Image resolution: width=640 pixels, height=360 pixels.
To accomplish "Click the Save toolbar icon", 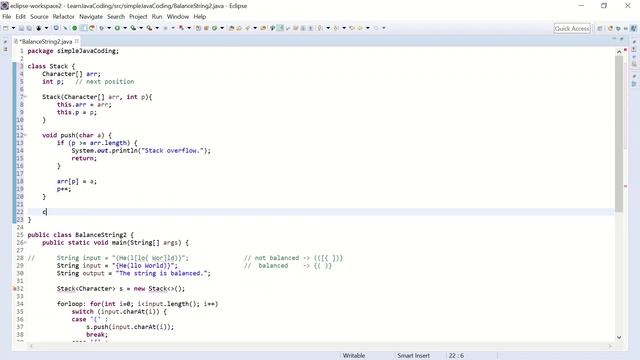I will [x=21, y=28].
